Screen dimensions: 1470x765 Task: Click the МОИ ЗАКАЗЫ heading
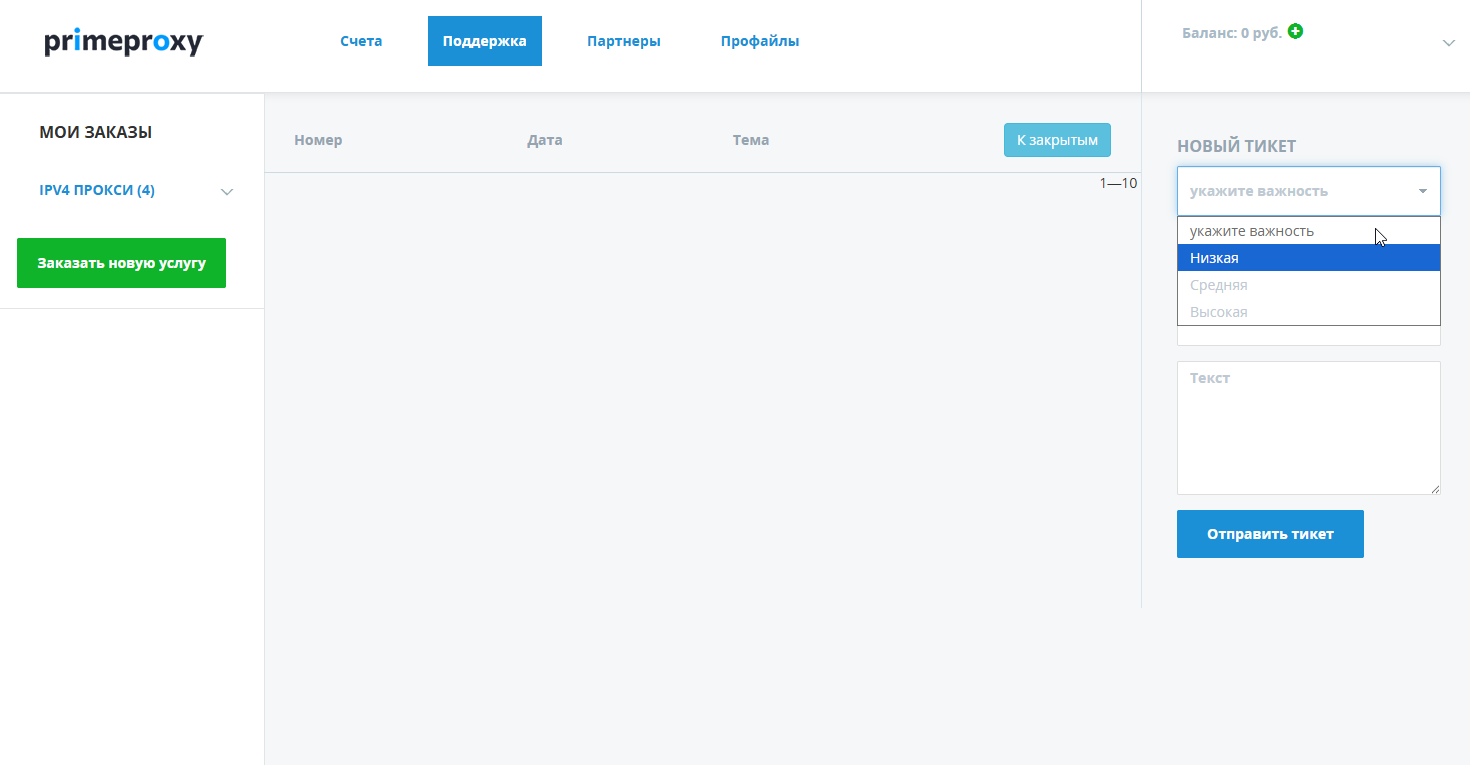point(96,132)
